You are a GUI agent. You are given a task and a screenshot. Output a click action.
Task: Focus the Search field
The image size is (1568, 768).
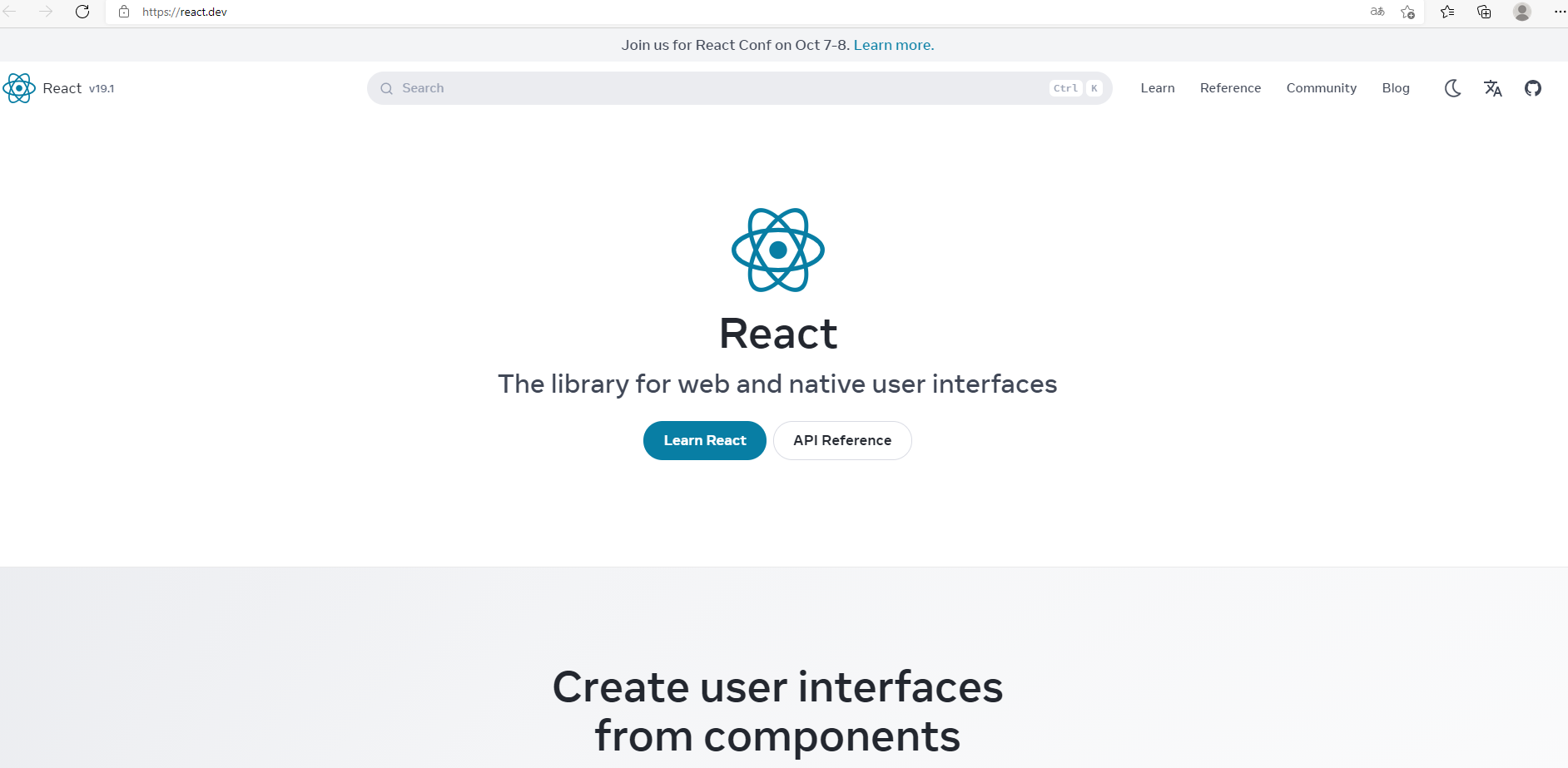click(x=739, y=88)
